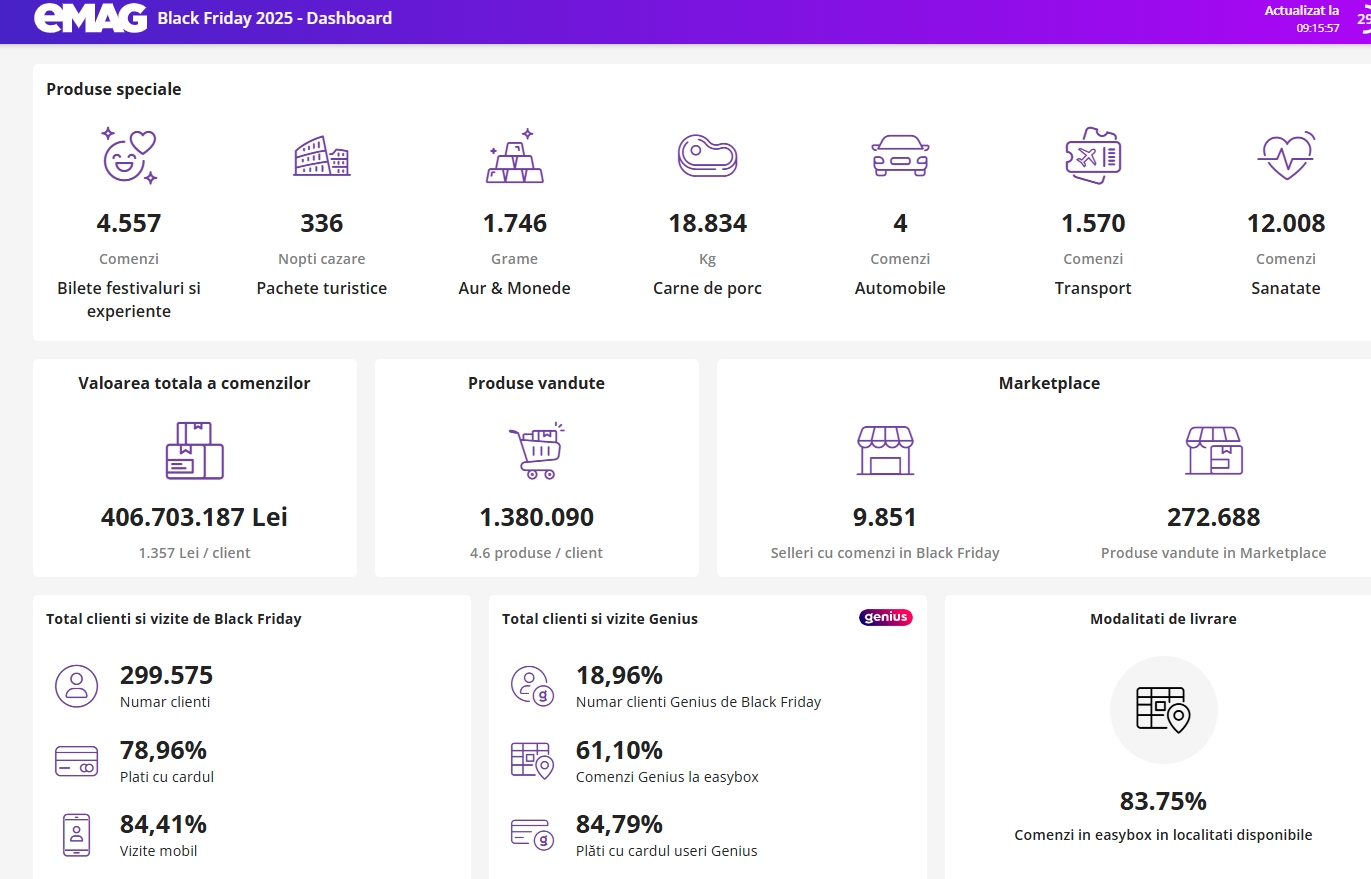Screen dimensions: 1371x879
Task: Click the Plati cu cardul card icon
Action: click(x=77, y=761)
